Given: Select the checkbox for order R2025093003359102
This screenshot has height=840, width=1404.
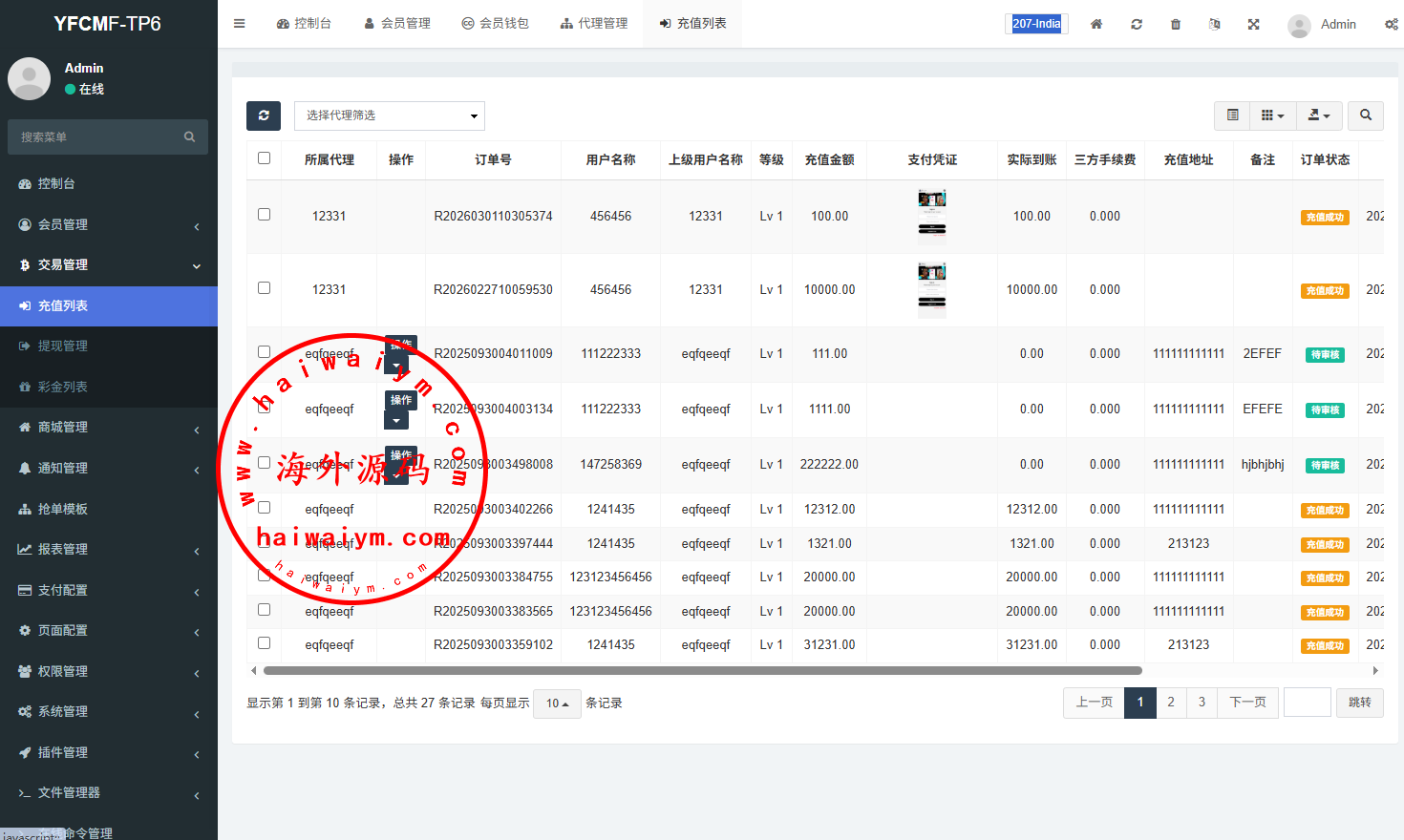Looking at the screenshot, I should click(x=265, y=643).
